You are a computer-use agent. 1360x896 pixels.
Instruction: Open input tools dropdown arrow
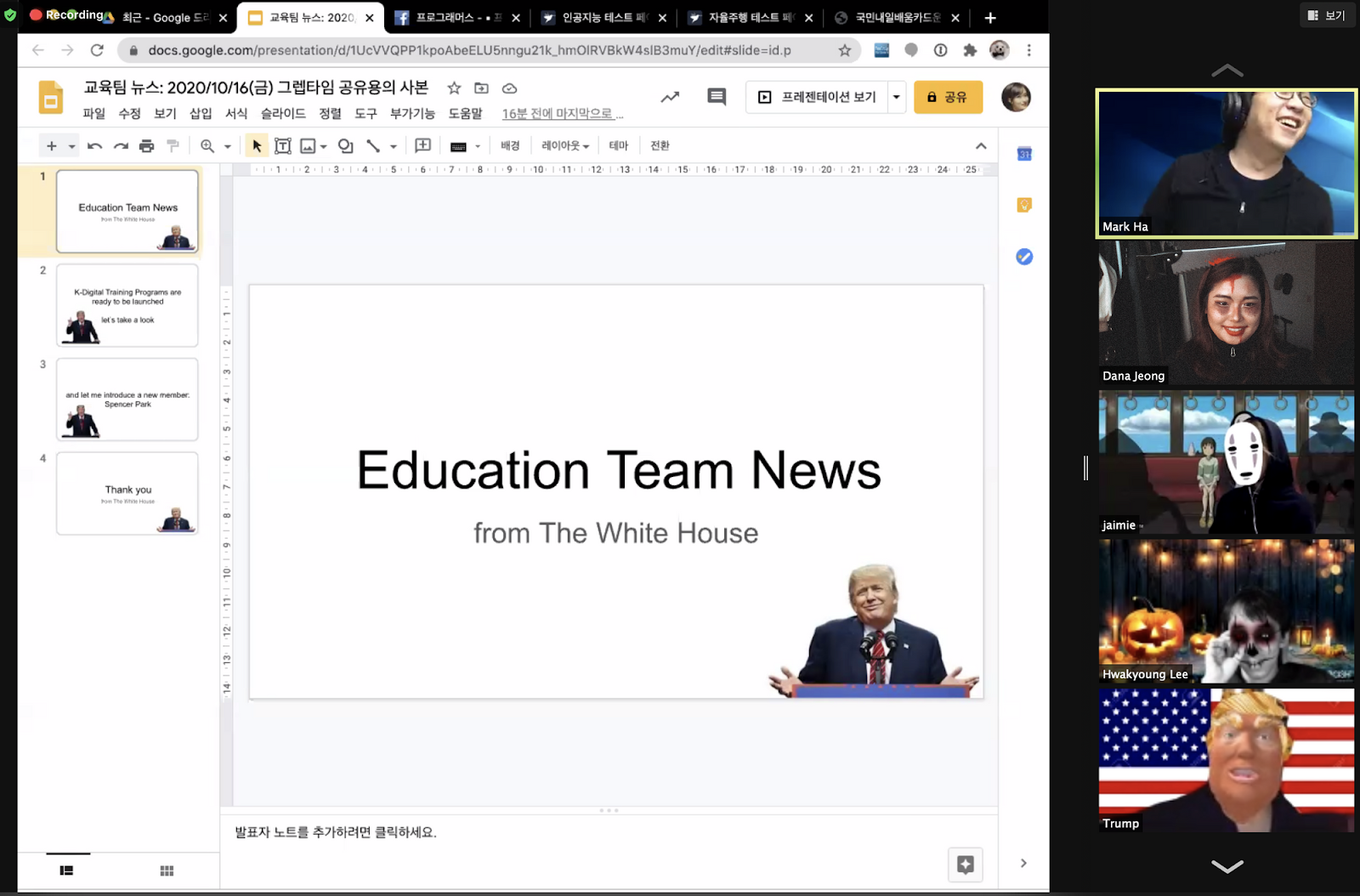coord(478,146)
